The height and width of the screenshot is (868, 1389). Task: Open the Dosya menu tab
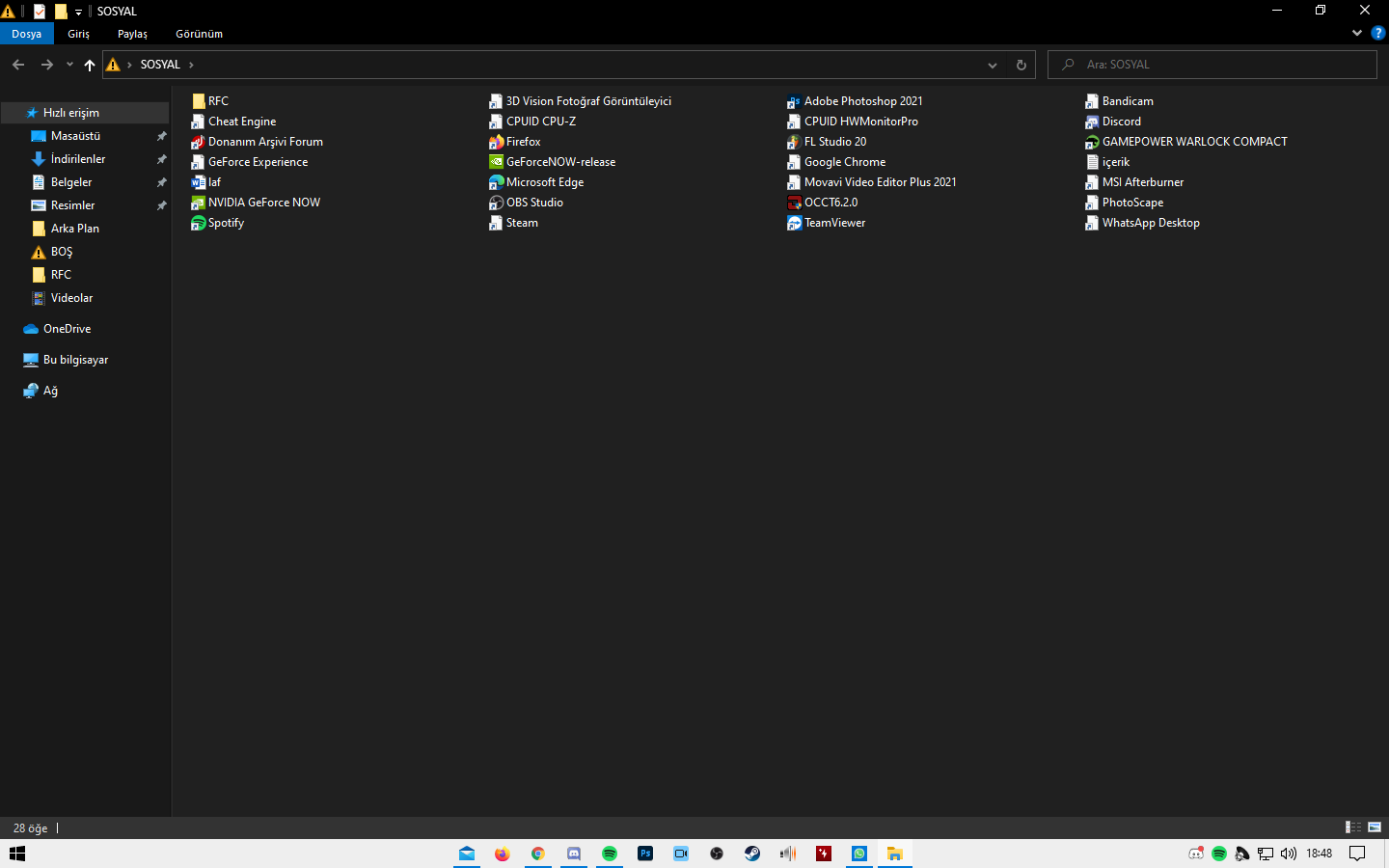27,34
